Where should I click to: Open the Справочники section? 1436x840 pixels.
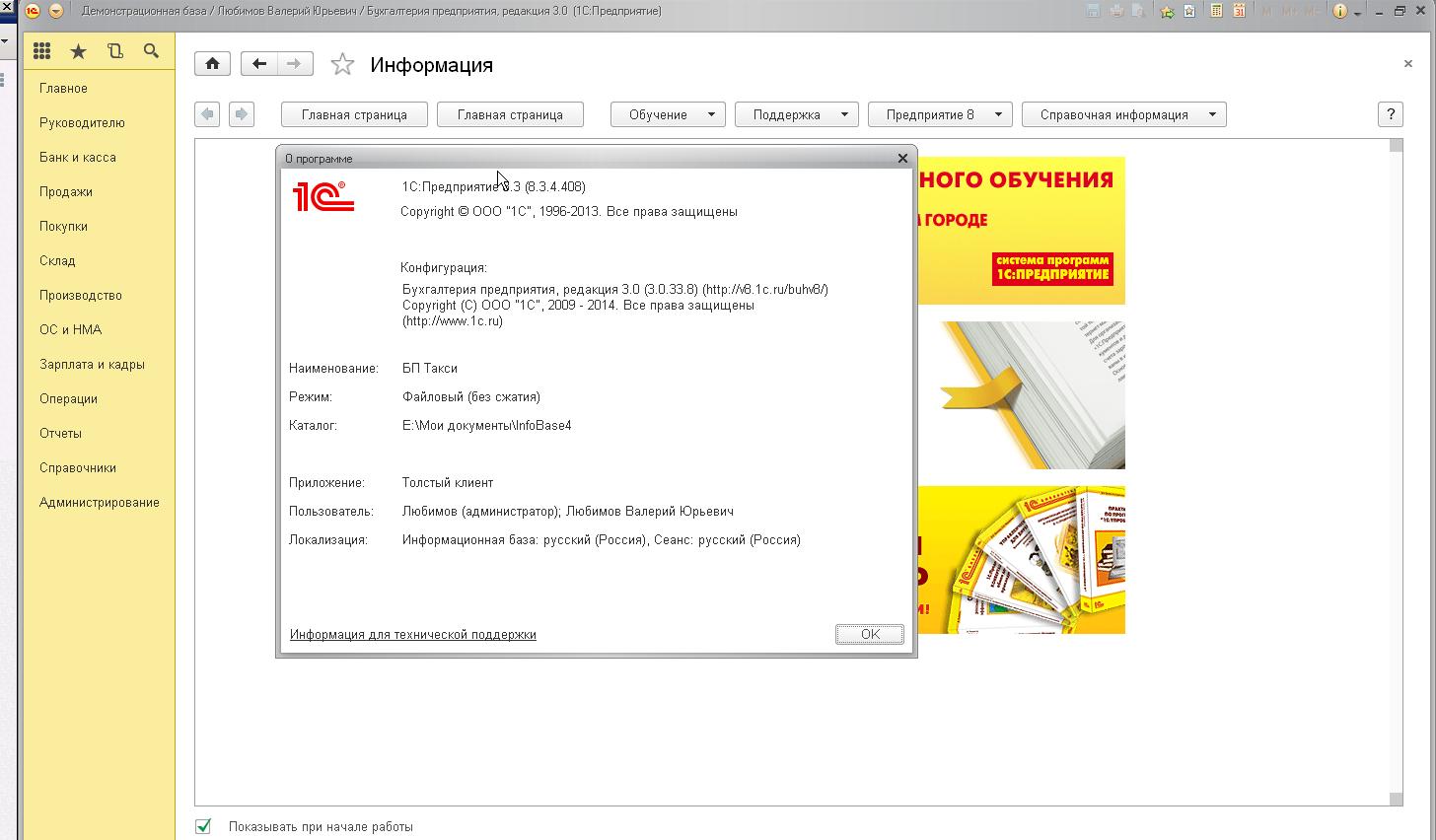(78, 467)
